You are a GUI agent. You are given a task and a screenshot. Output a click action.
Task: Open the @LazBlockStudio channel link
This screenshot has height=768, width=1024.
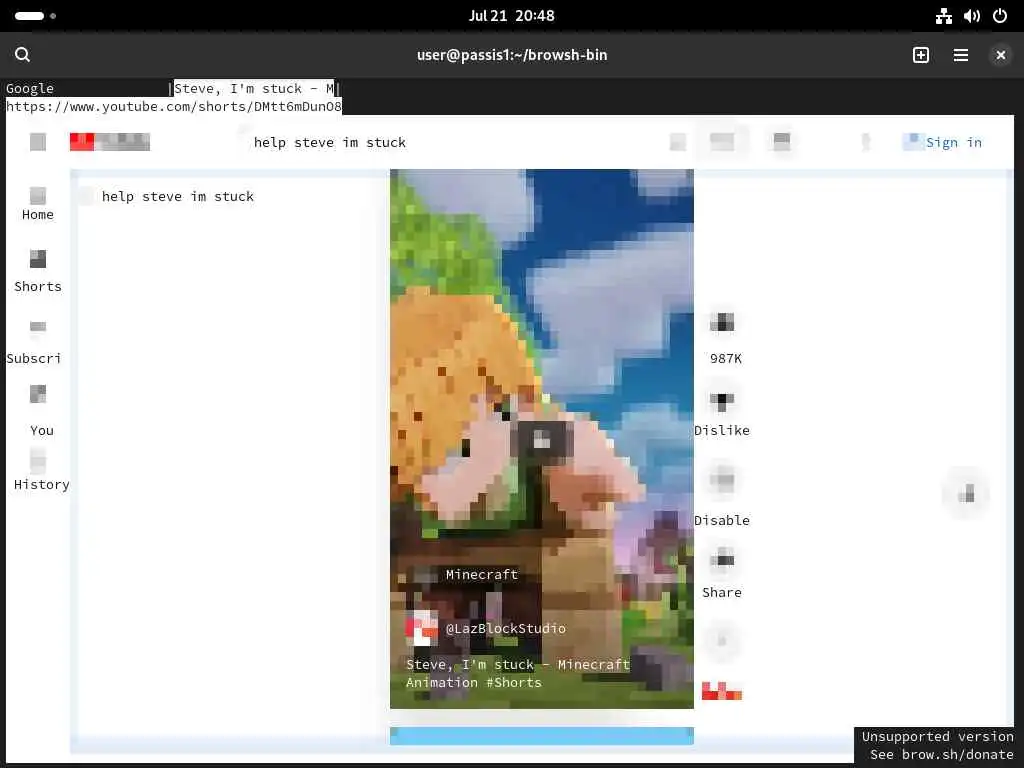(505, 628)
